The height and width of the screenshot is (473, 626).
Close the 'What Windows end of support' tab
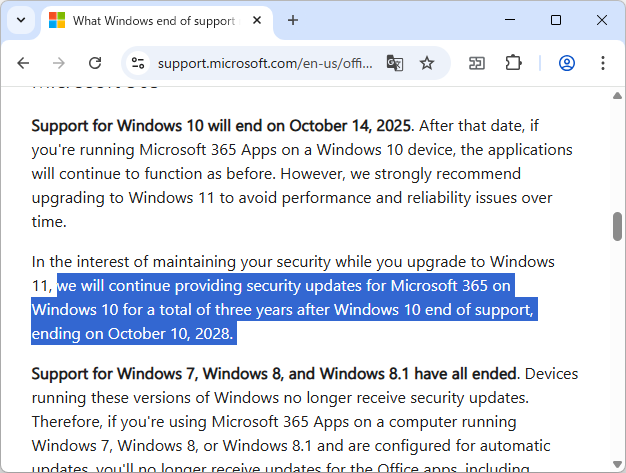pos(258,20)
